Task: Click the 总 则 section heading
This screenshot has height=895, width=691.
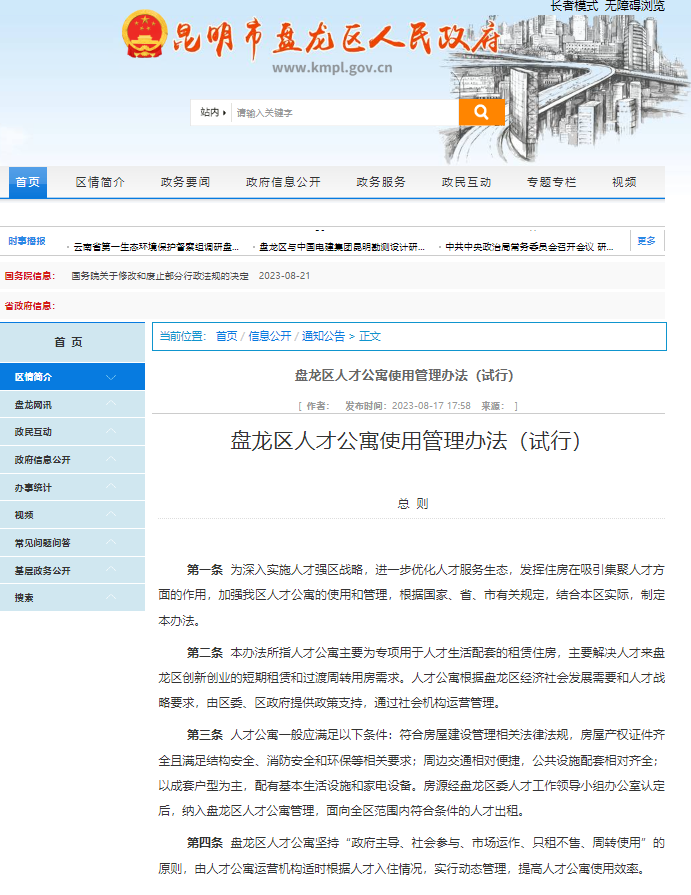Action: [x=413, y=503]
